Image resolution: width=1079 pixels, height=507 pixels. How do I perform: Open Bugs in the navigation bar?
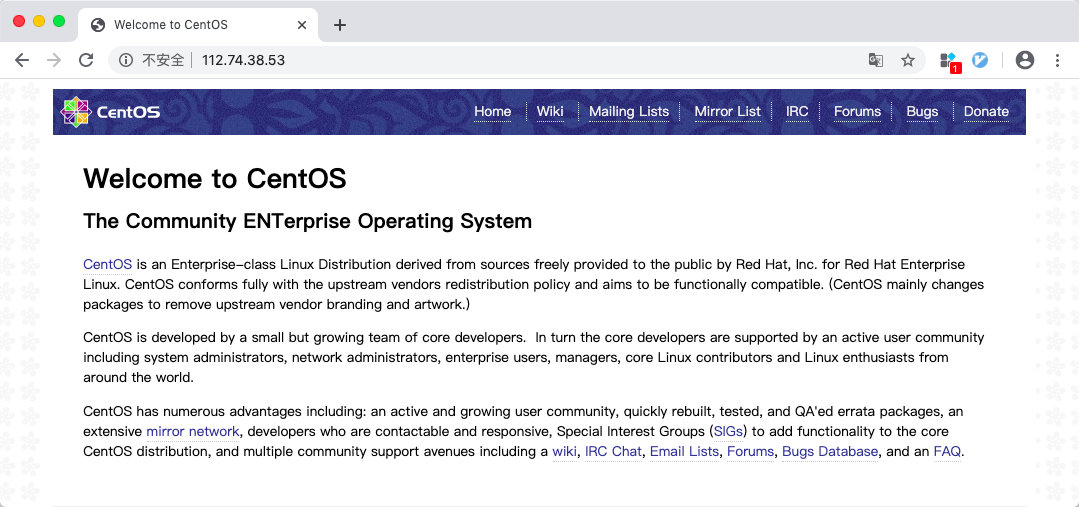(922, 111)
